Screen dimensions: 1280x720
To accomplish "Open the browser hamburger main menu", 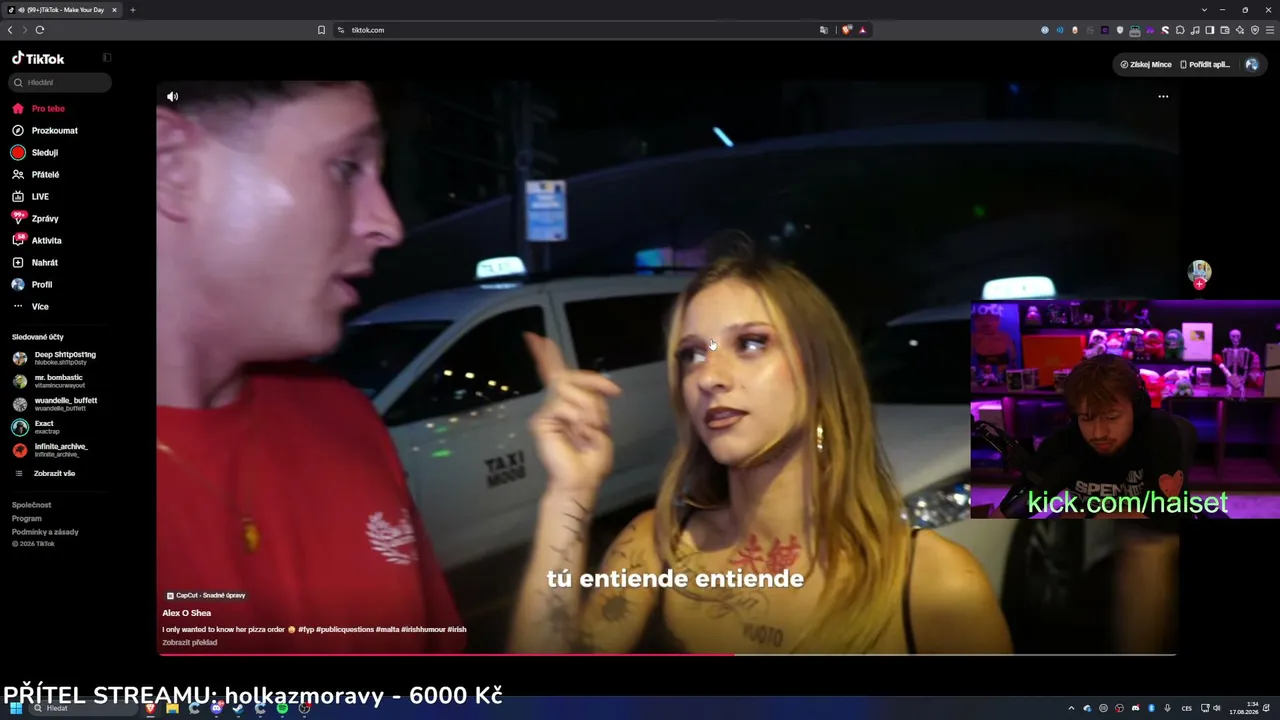I will pos(1270,30).
